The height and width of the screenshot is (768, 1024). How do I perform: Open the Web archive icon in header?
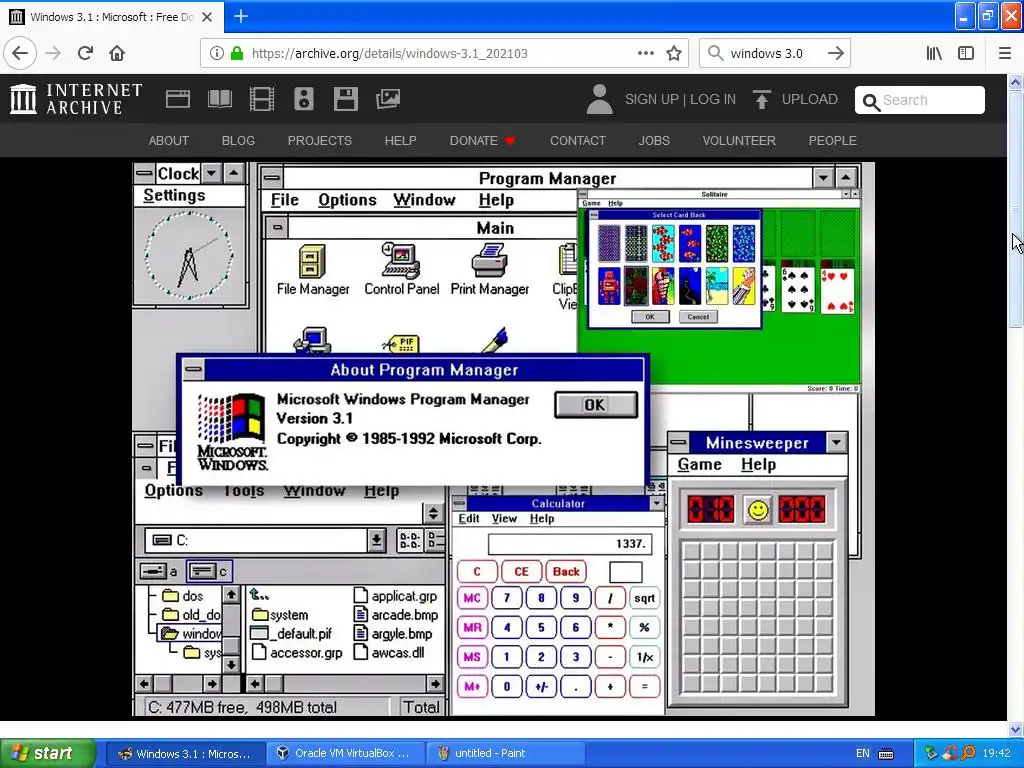pyautogui.click(x=178, y=99)
